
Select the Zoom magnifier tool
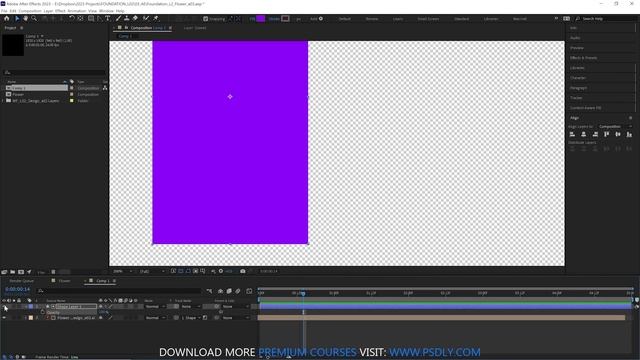(x=34, y=18)
